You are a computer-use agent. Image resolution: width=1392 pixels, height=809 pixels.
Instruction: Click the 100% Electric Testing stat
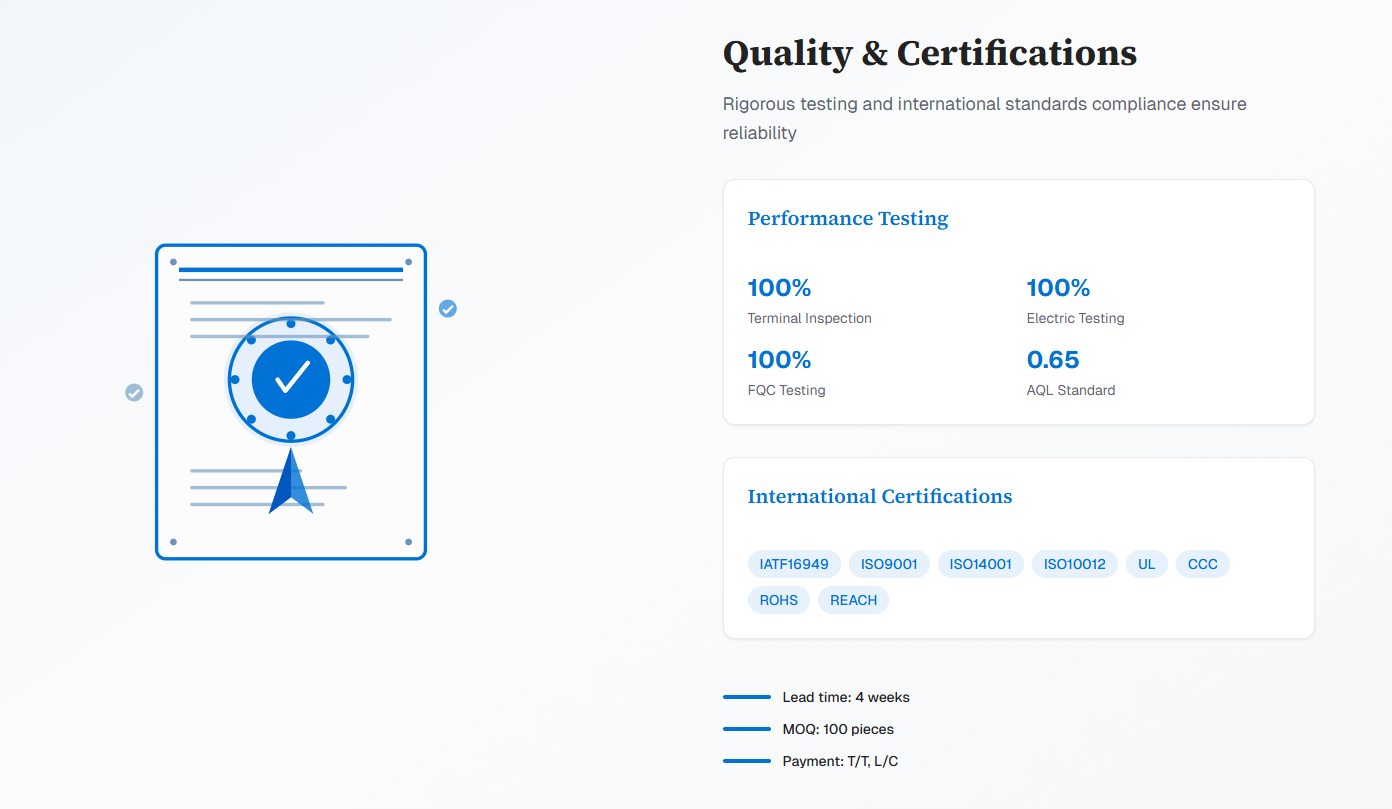[x=1058, y=288]
